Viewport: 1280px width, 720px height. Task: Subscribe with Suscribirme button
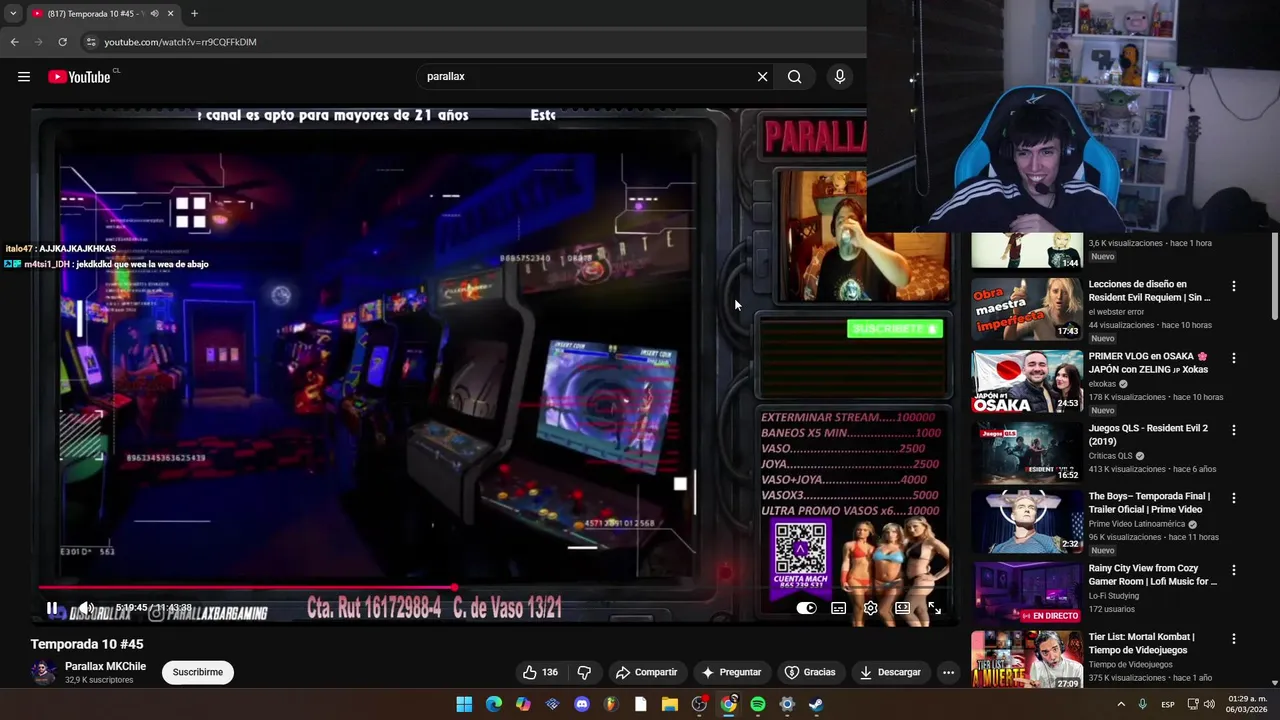tap(198, 672)
